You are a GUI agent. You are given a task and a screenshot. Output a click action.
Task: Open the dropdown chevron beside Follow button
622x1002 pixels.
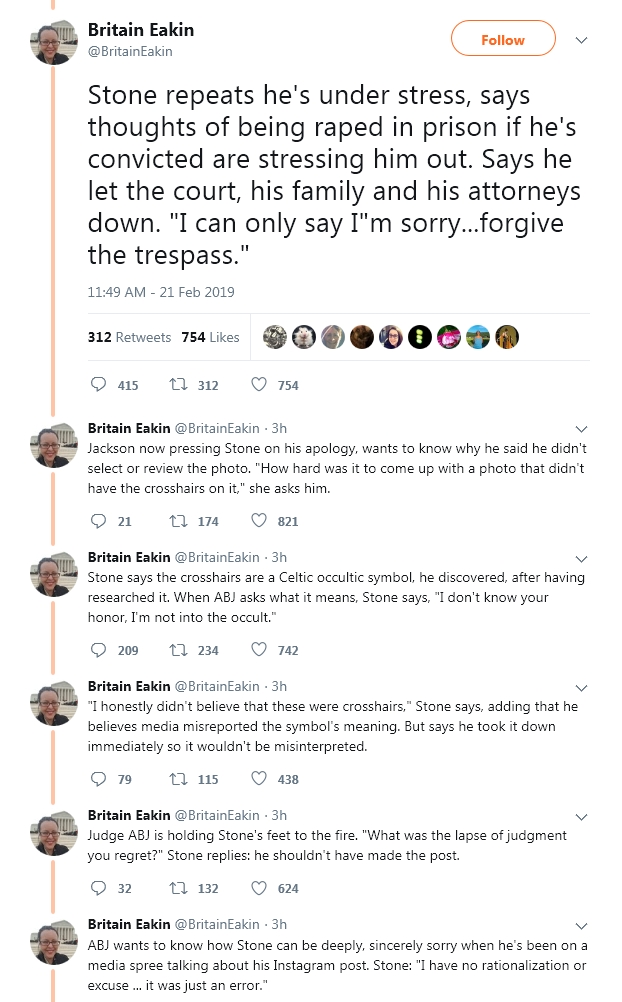coord(581,40)
